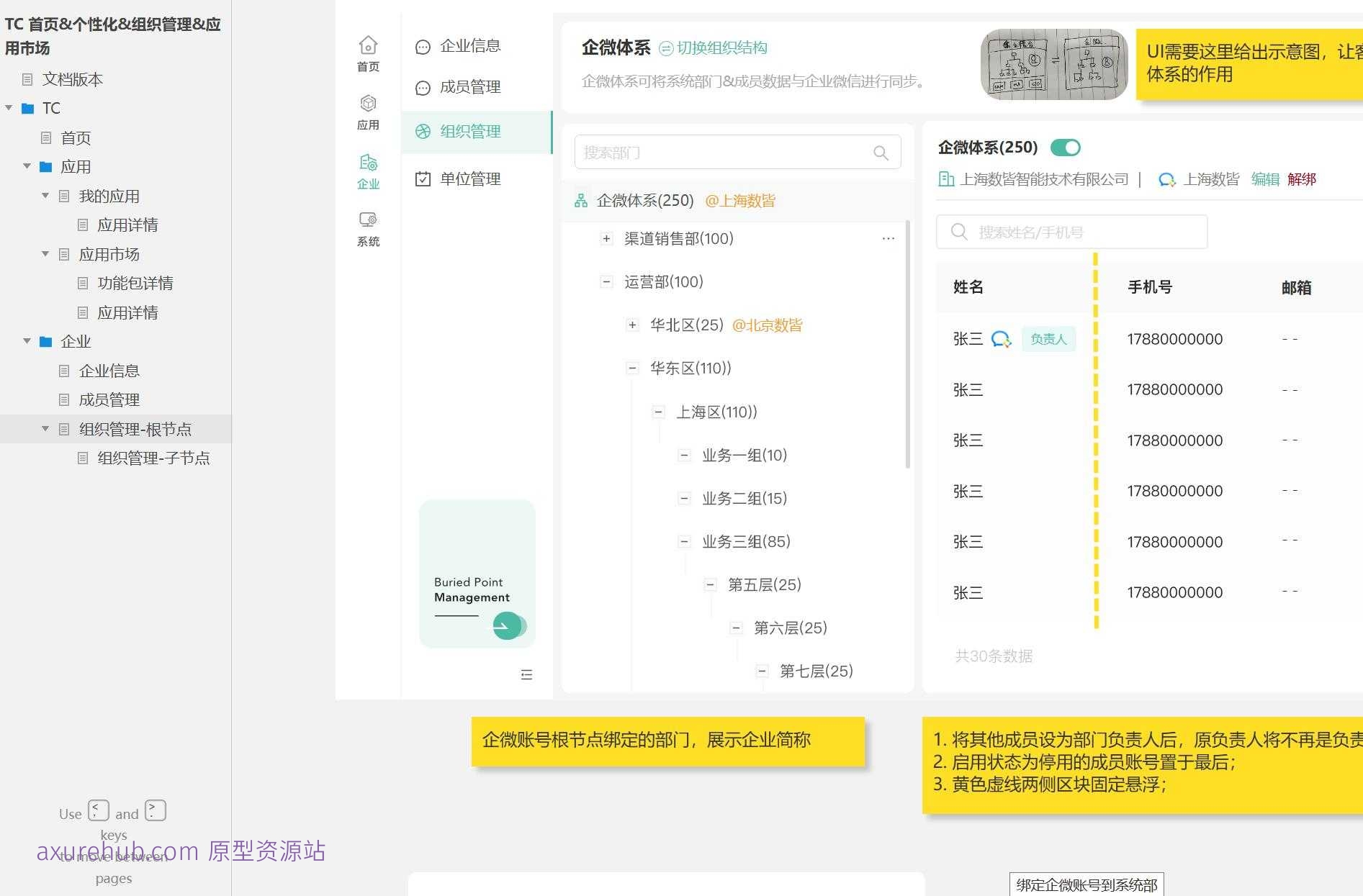The height and width of the screenshot is (896, 1363).
Task: Click the three-dot menu beside 渠道销售部
Action: [x=889, y=239]
